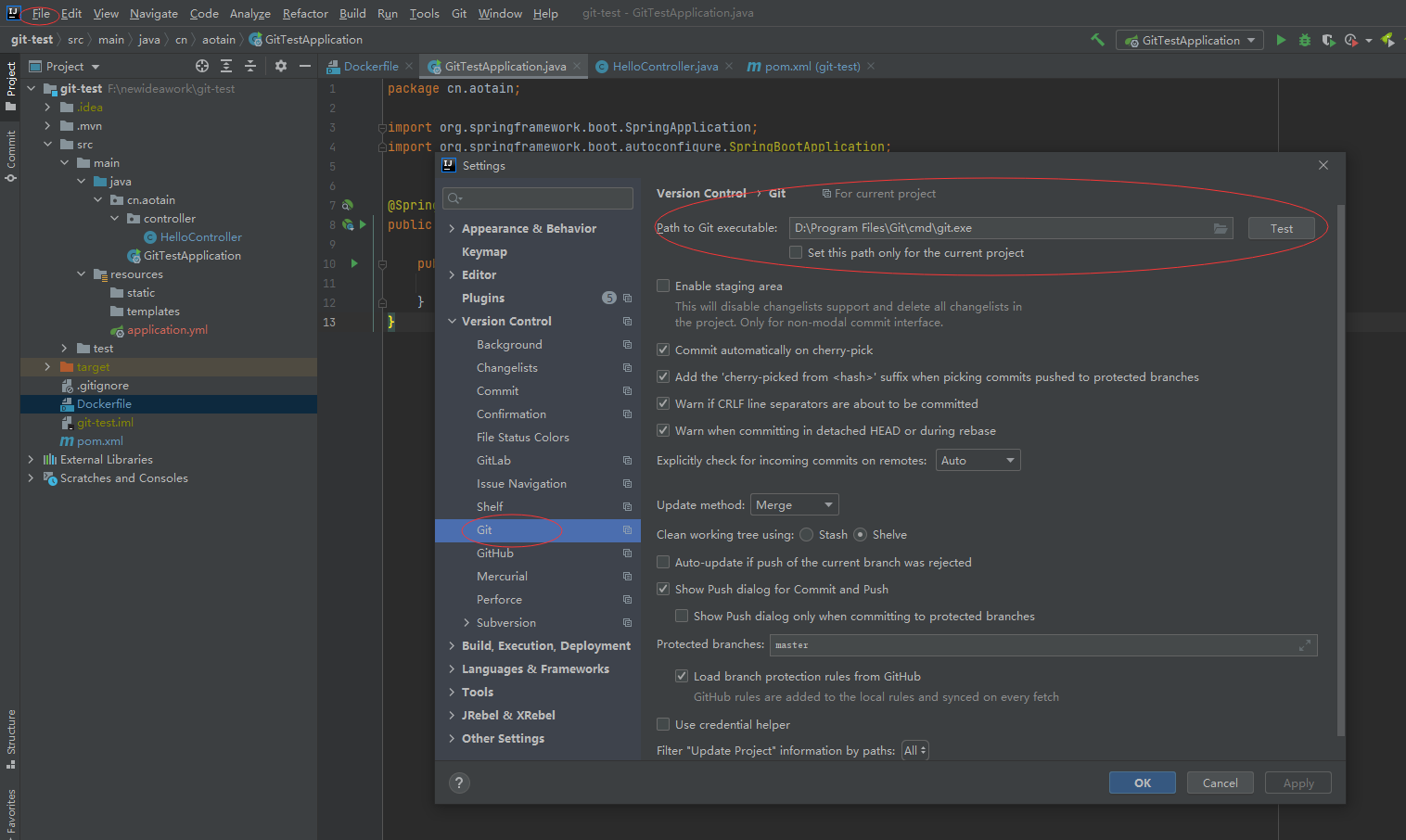This screenshot has height=840, width=1406.
Task: Toggle Load branch protection rules from GitHub
Action: tap(682, 676)
